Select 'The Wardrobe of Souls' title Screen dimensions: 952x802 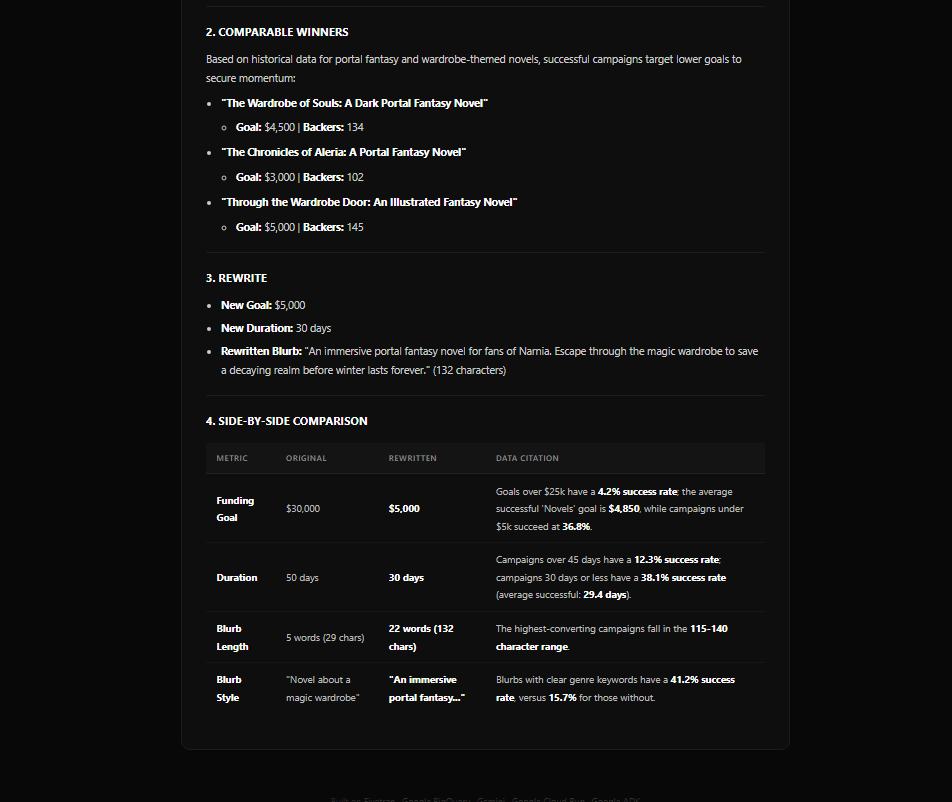coord(355,103)
